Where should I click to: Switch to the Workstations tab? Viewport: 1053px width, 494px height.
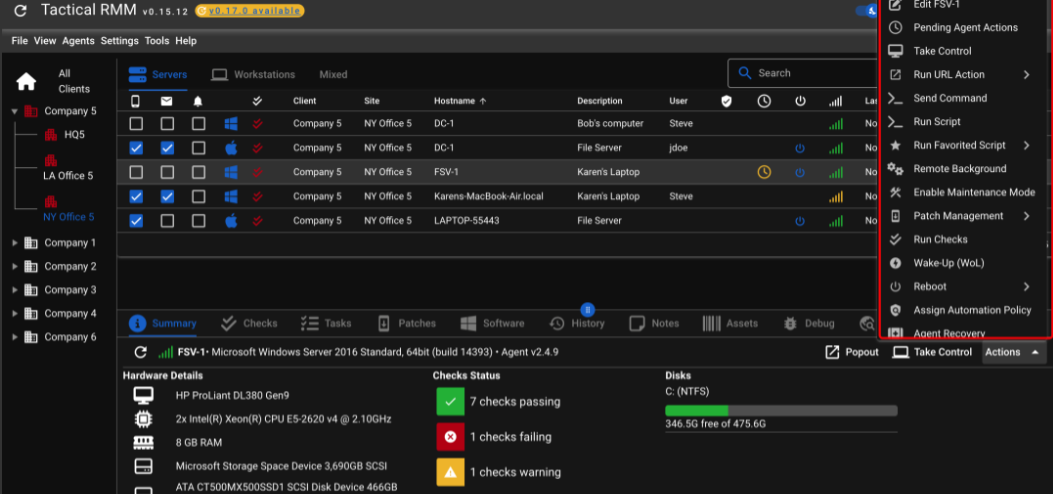253,75
